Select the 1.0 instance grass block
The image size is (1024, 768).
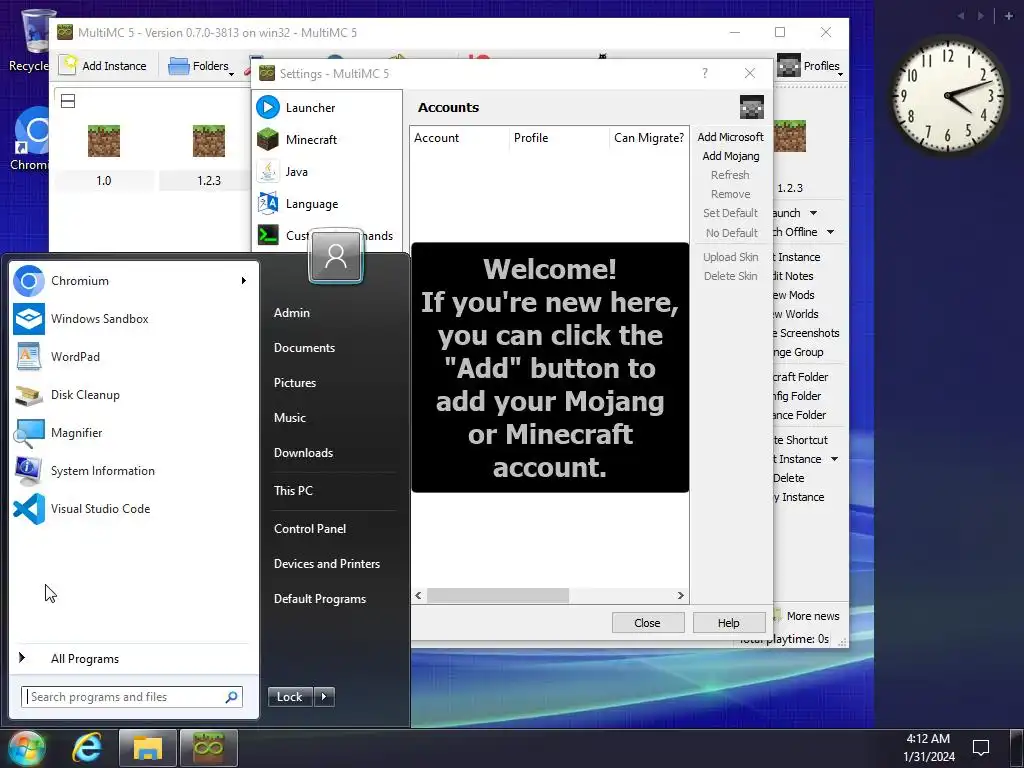click(104, 141)
